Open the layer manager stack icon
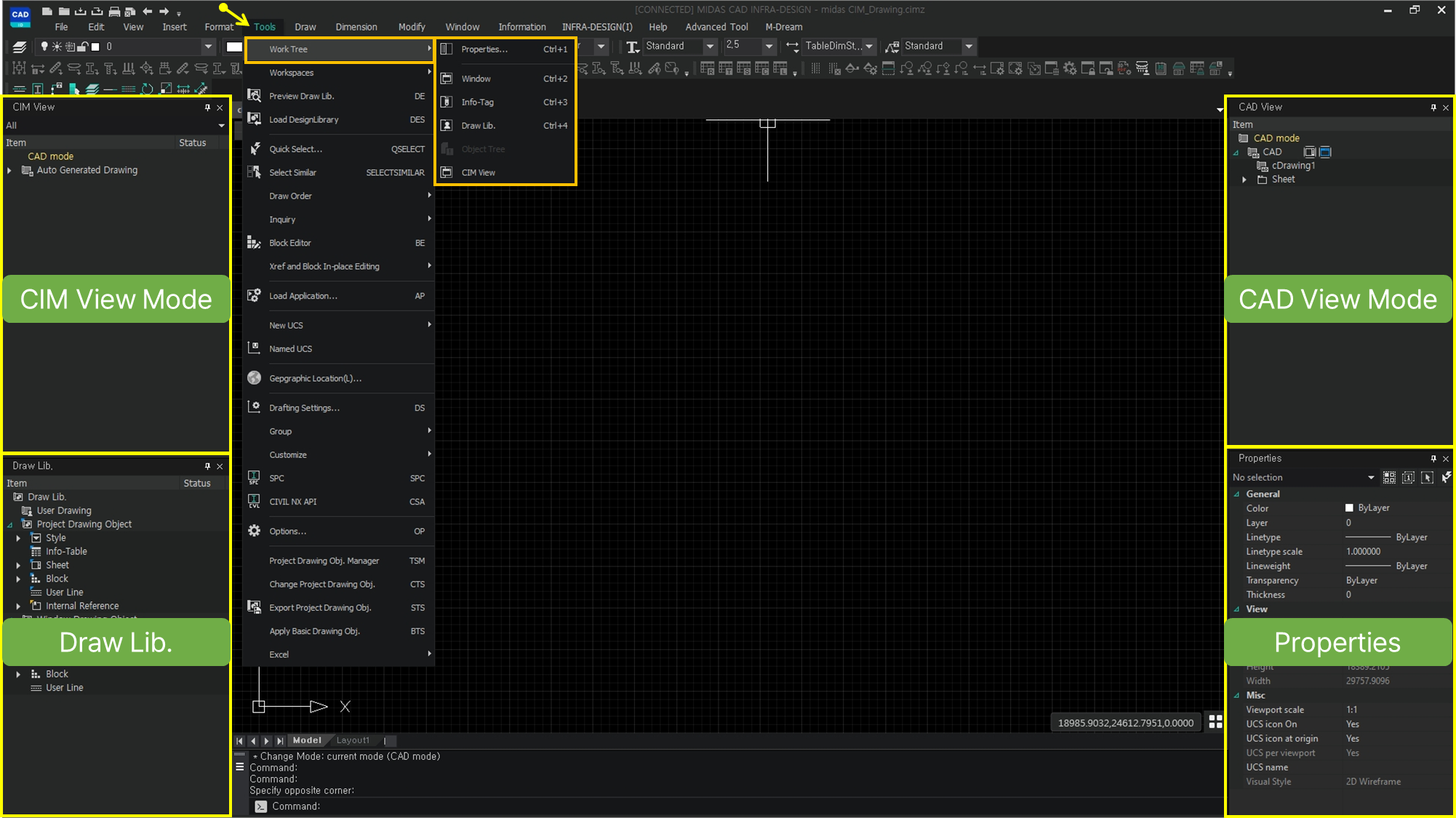The height and width of the screenshot is (818, 1456). pos(20,47)
